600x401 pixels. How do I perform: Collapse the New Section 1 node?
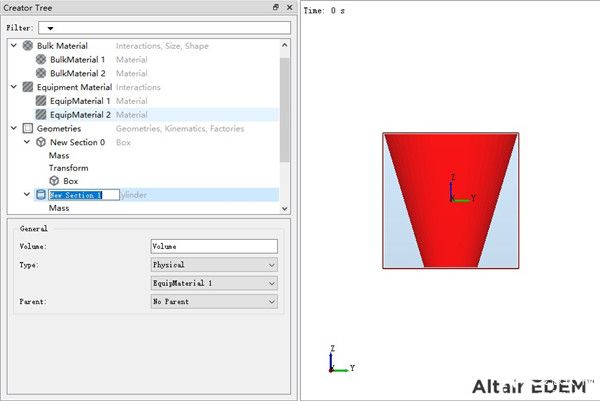pyautogui.click(x=27, y=194)
